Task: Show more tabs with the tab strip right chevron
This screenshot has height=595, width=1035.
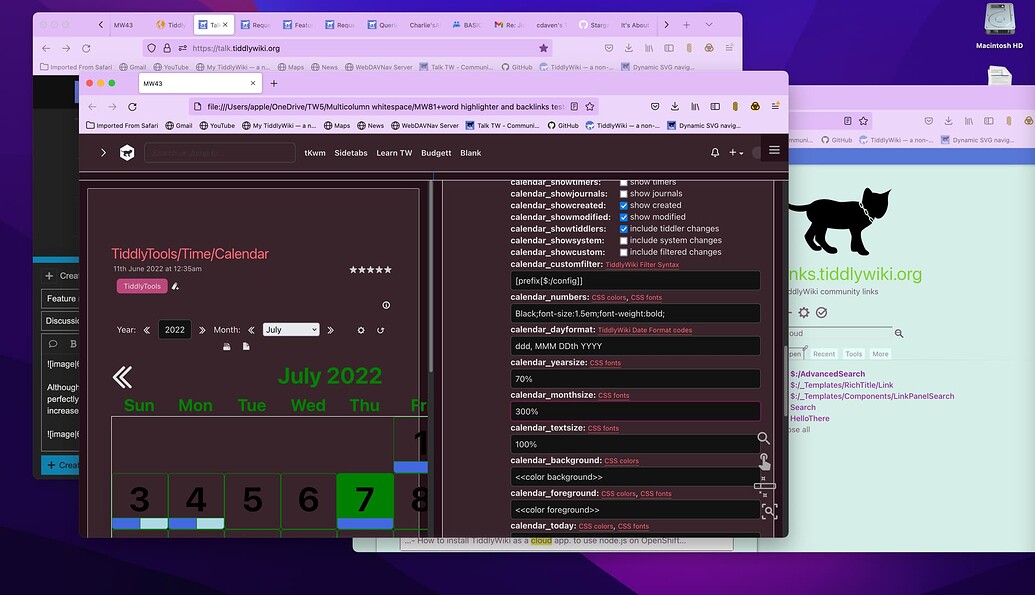Action: [x=666, y=25]
